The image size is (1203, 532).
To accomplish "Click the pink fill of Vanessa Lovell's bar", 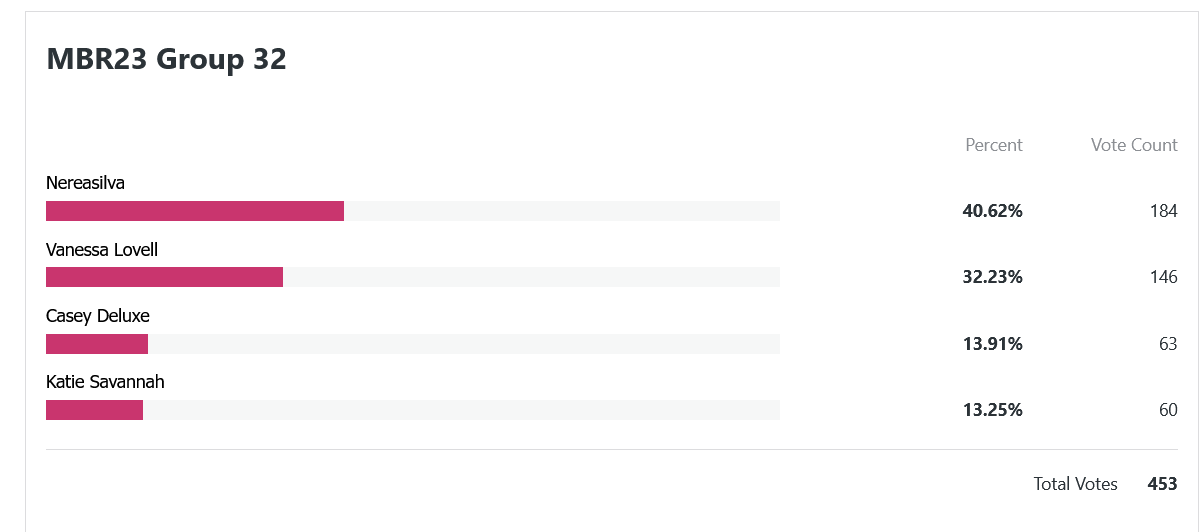I will tap(164, 277).
